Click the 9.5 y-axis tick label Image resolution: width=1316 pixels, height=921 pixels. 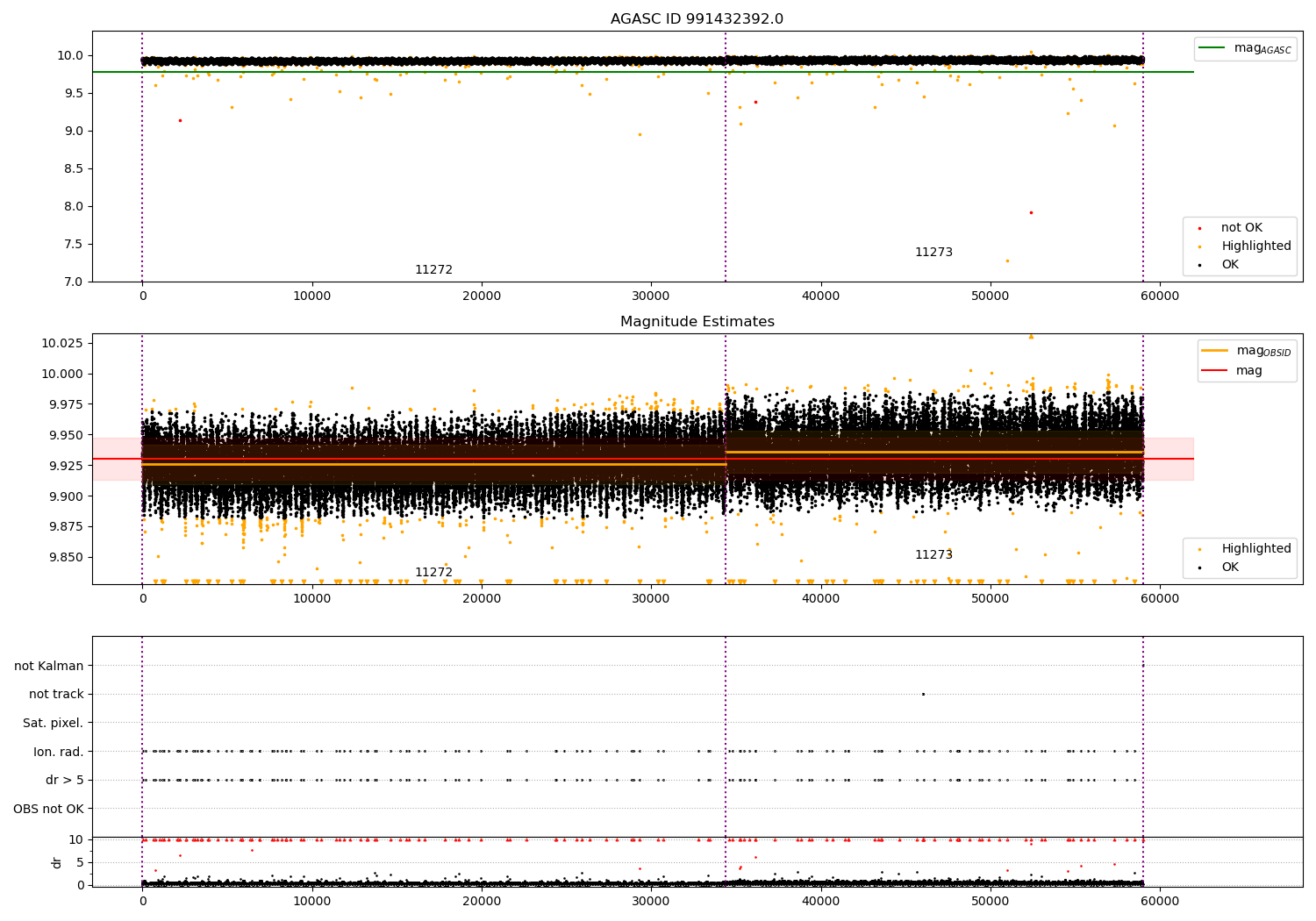74,93
